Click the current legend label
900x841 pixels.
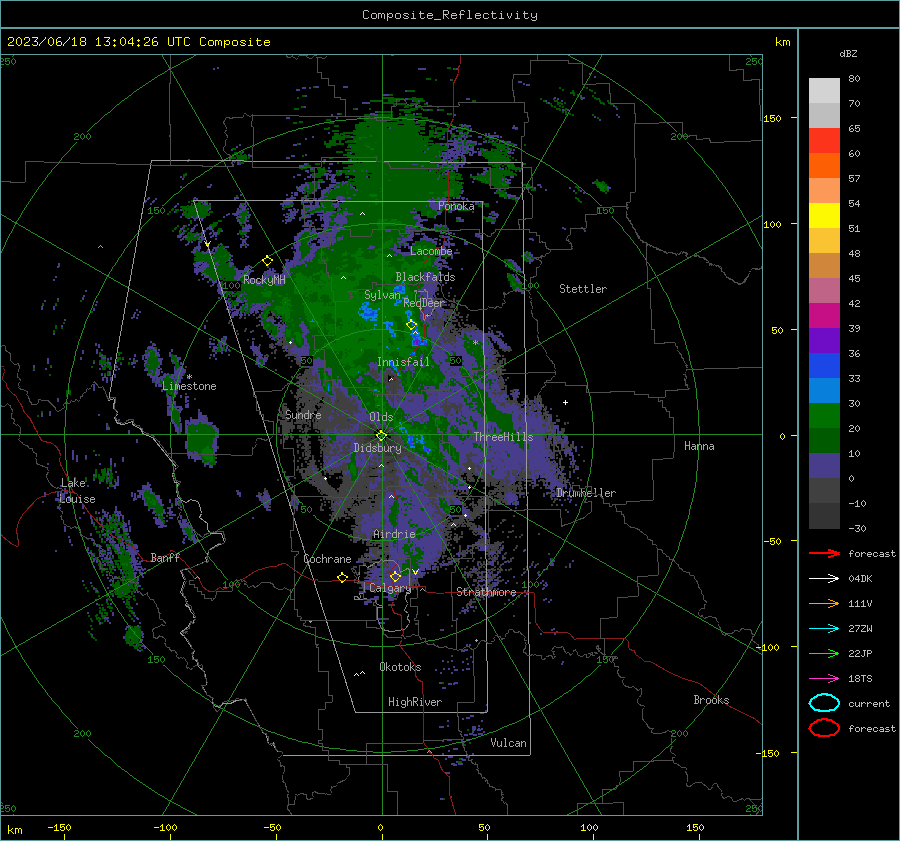point(869,704)
